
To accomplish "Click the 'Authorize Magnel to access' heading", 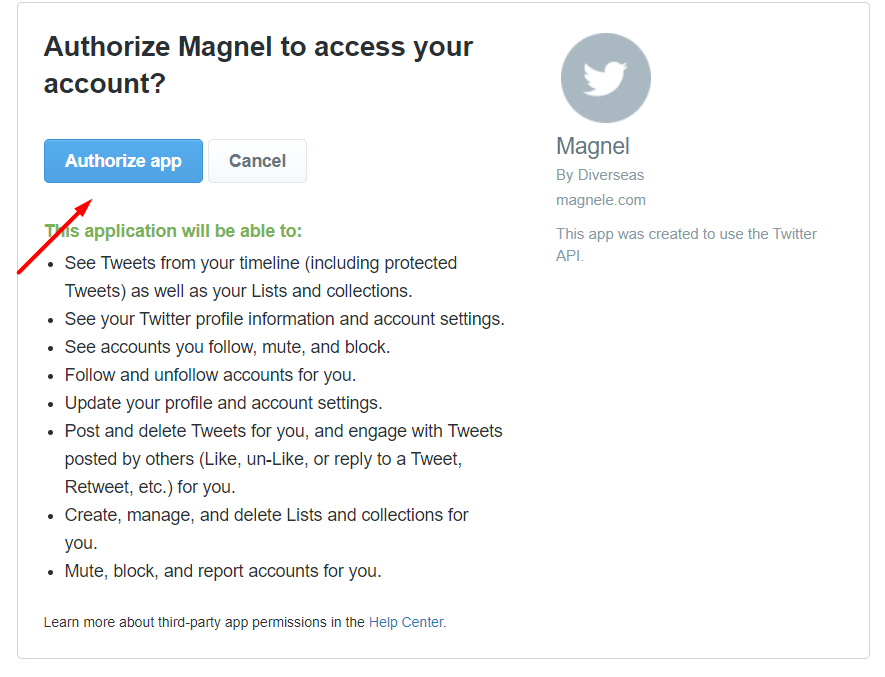I will pos(258,65).
